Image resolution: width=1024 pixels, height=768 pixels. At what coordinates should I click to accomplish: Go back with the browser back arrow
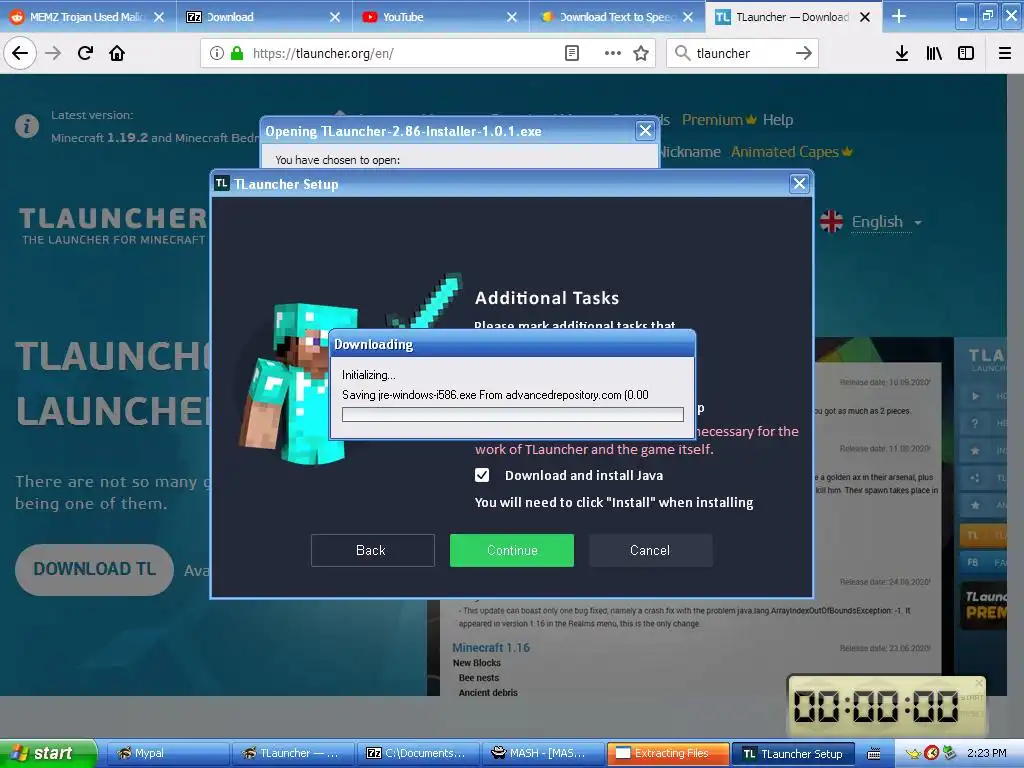coord(20,53)
